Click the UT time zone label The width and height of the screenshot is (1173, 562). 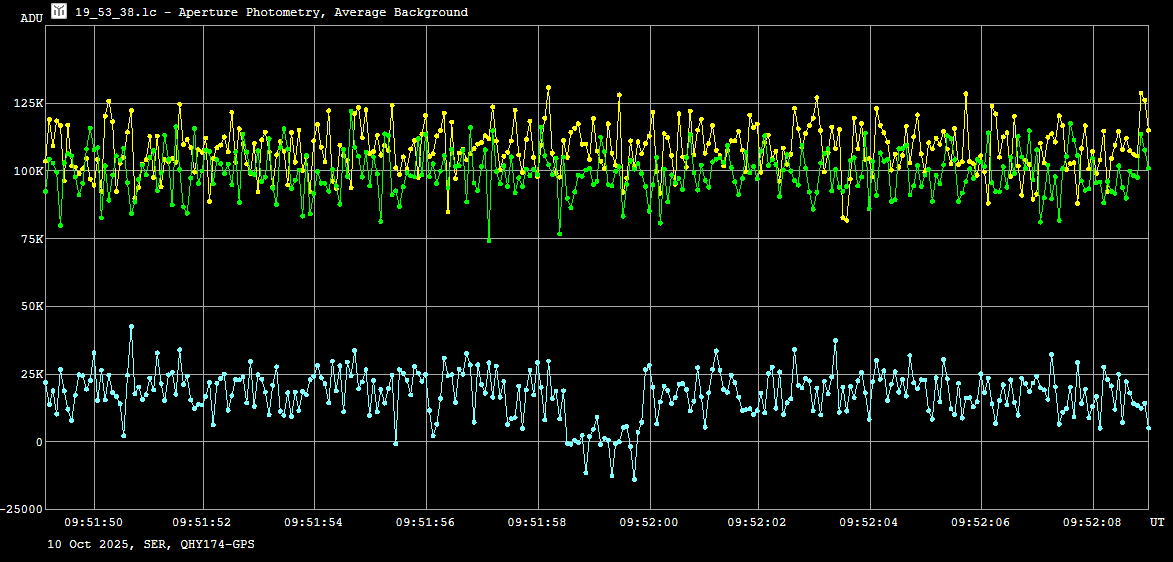(1156, 522)
